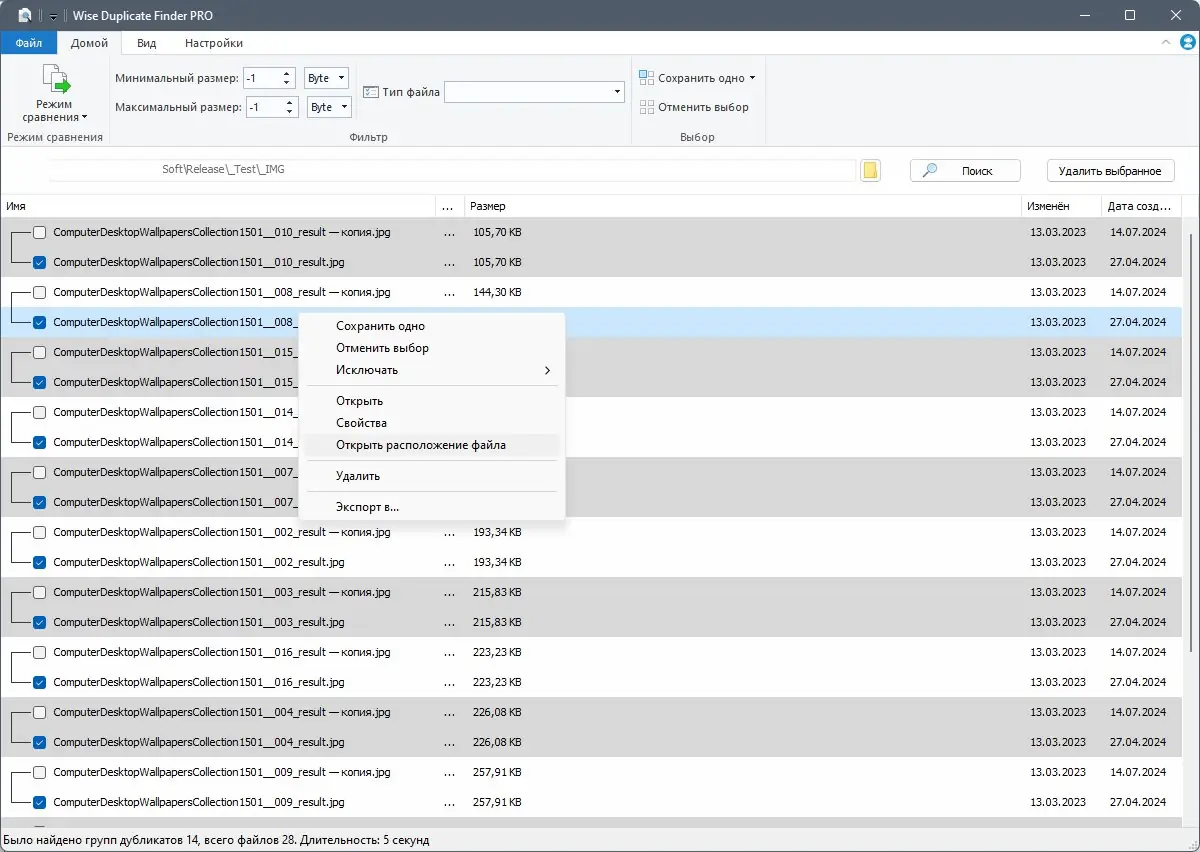Click 27.04.2024 date of 010_result.jpg row

[1138, 262]
